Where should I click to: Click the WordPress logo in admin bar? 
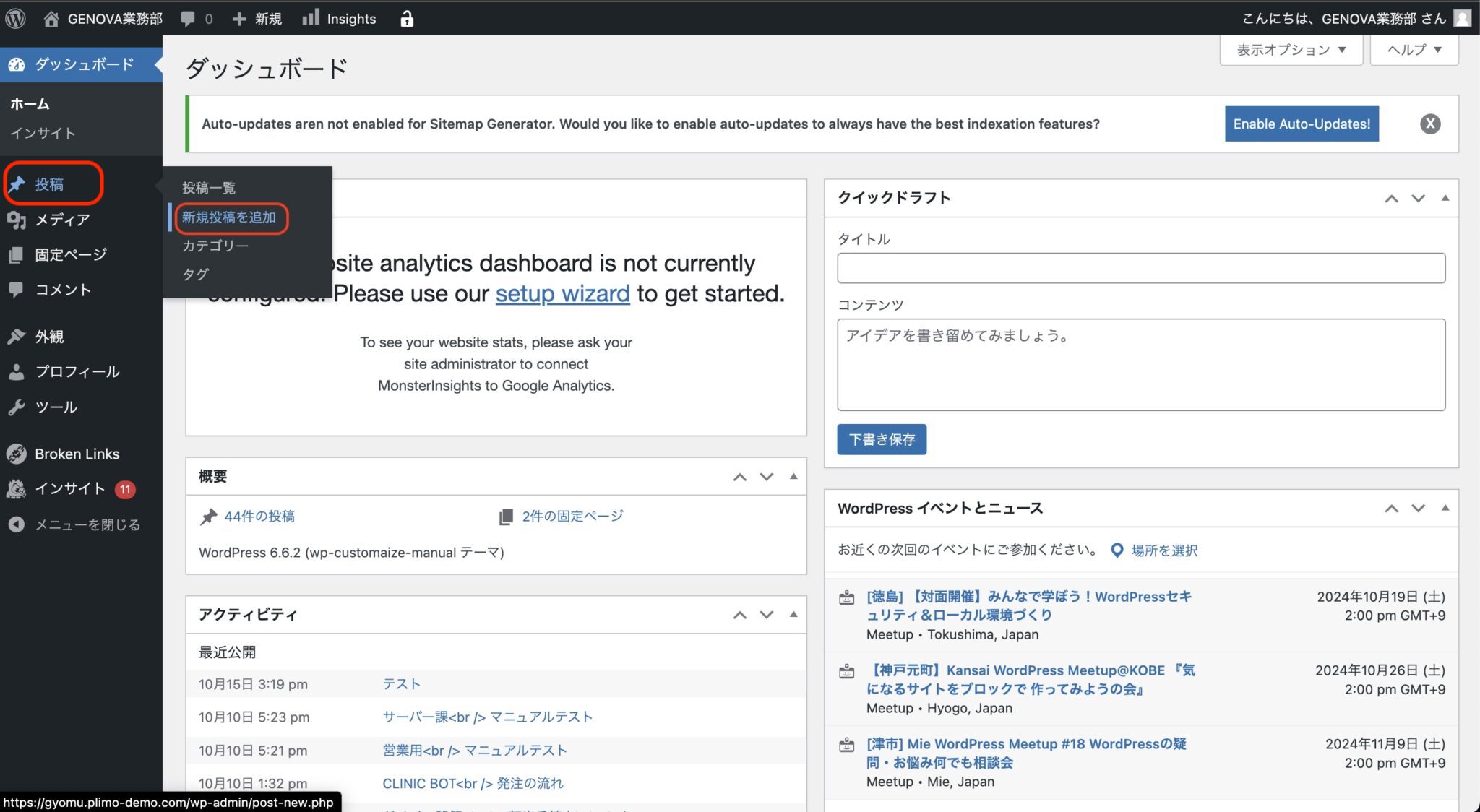click(15, 18)
